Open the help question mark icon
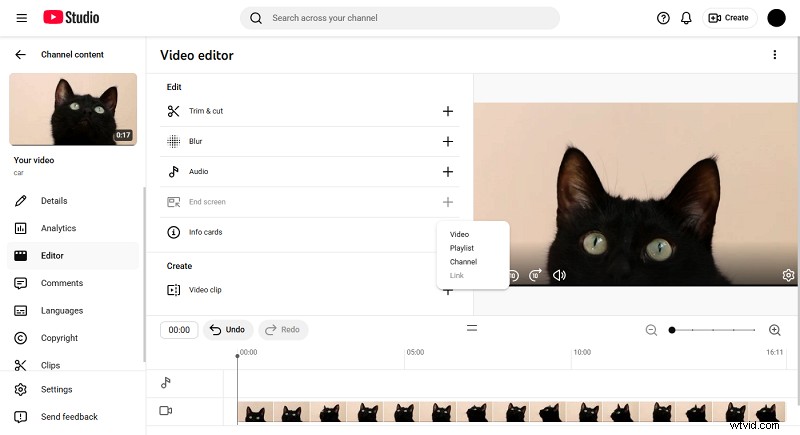The width and height of the screenshot is (800, 435). tap(663, 18)
